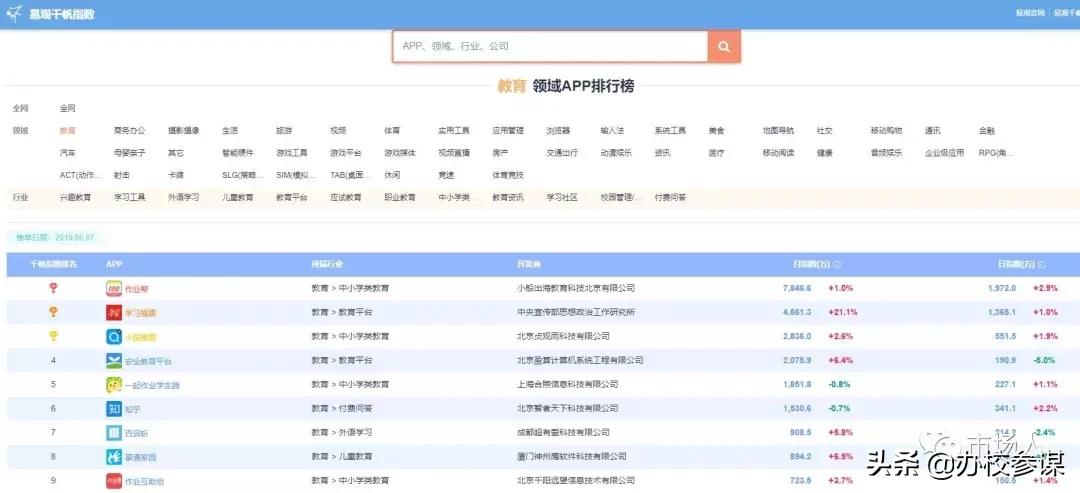Viewport: 1080px width, 493px height.
Task: Select the 教育 field filter
Action: pyautogui.click(x=68, y=130)
